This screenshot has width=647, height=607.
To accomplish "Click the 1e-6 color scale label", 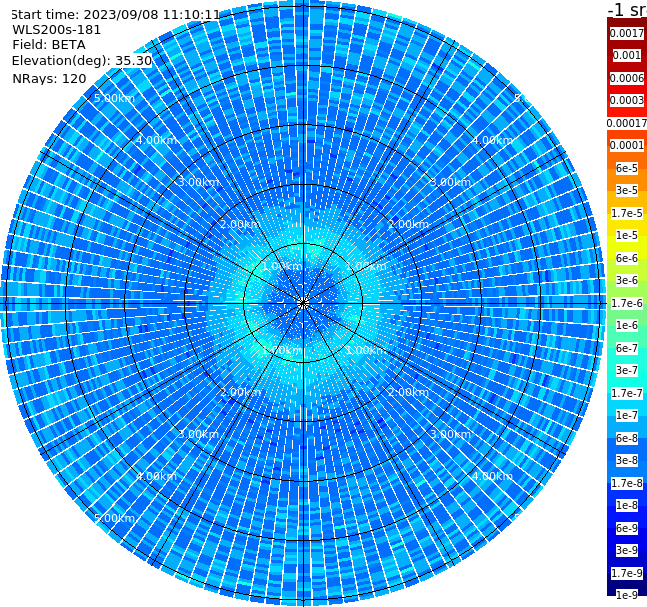I will tap(627, 325).
